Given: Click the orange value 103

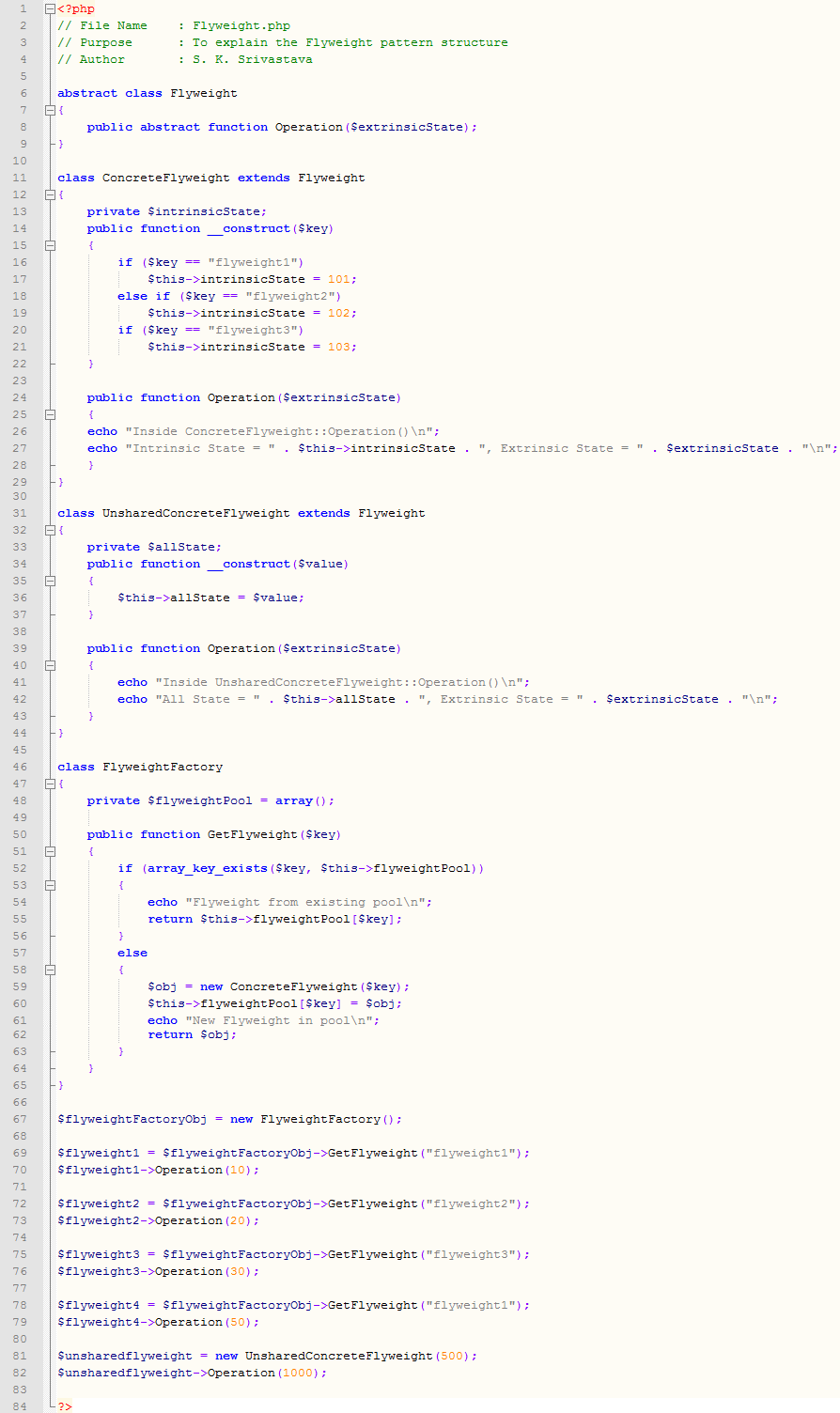Looking at the screenshot, I should [x=339, y=347].
